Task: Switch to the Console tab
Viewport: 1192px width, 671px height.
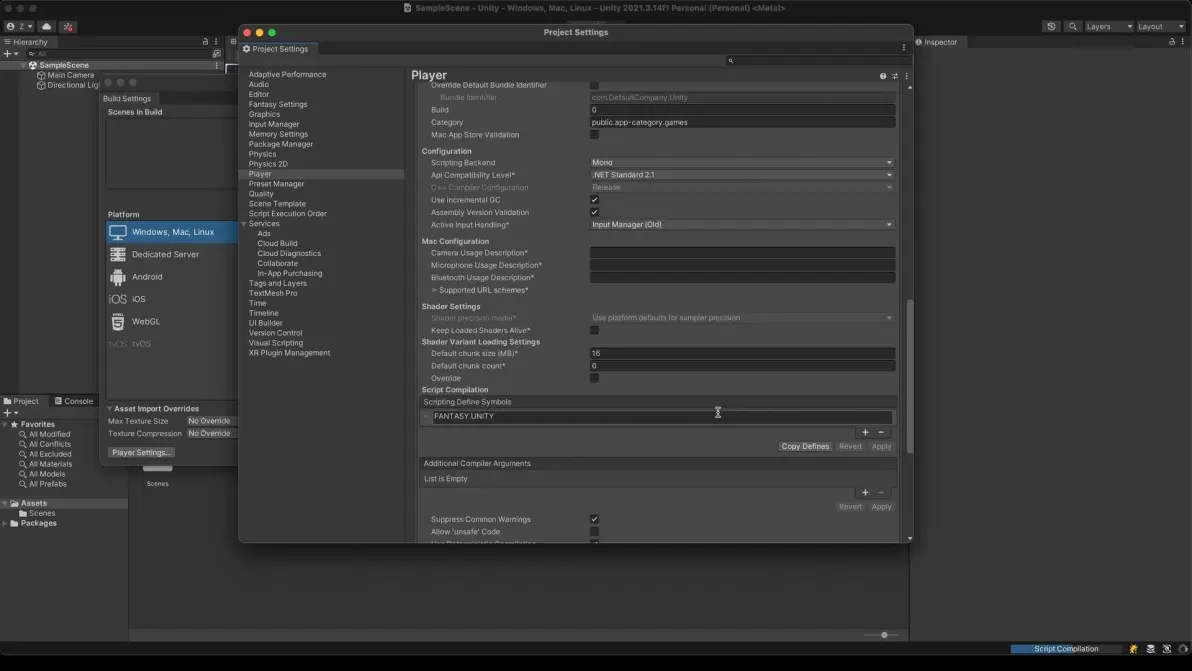Action: point(74,401)
